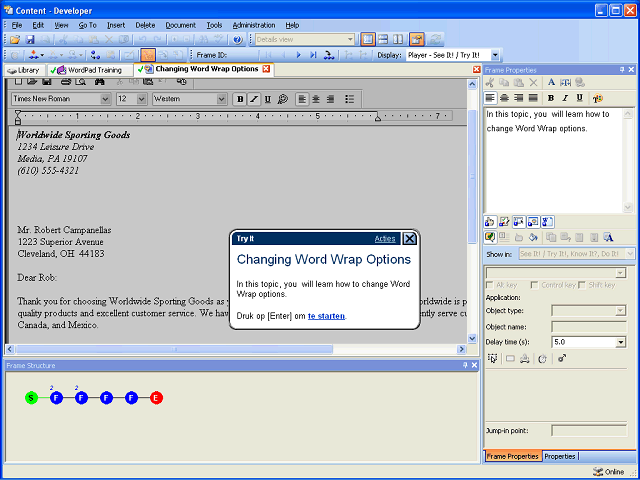The height and width of the screenshot is (480, 640).
Task: Open Help with the blue question mark icon
Action: click(x=237, y=40)
